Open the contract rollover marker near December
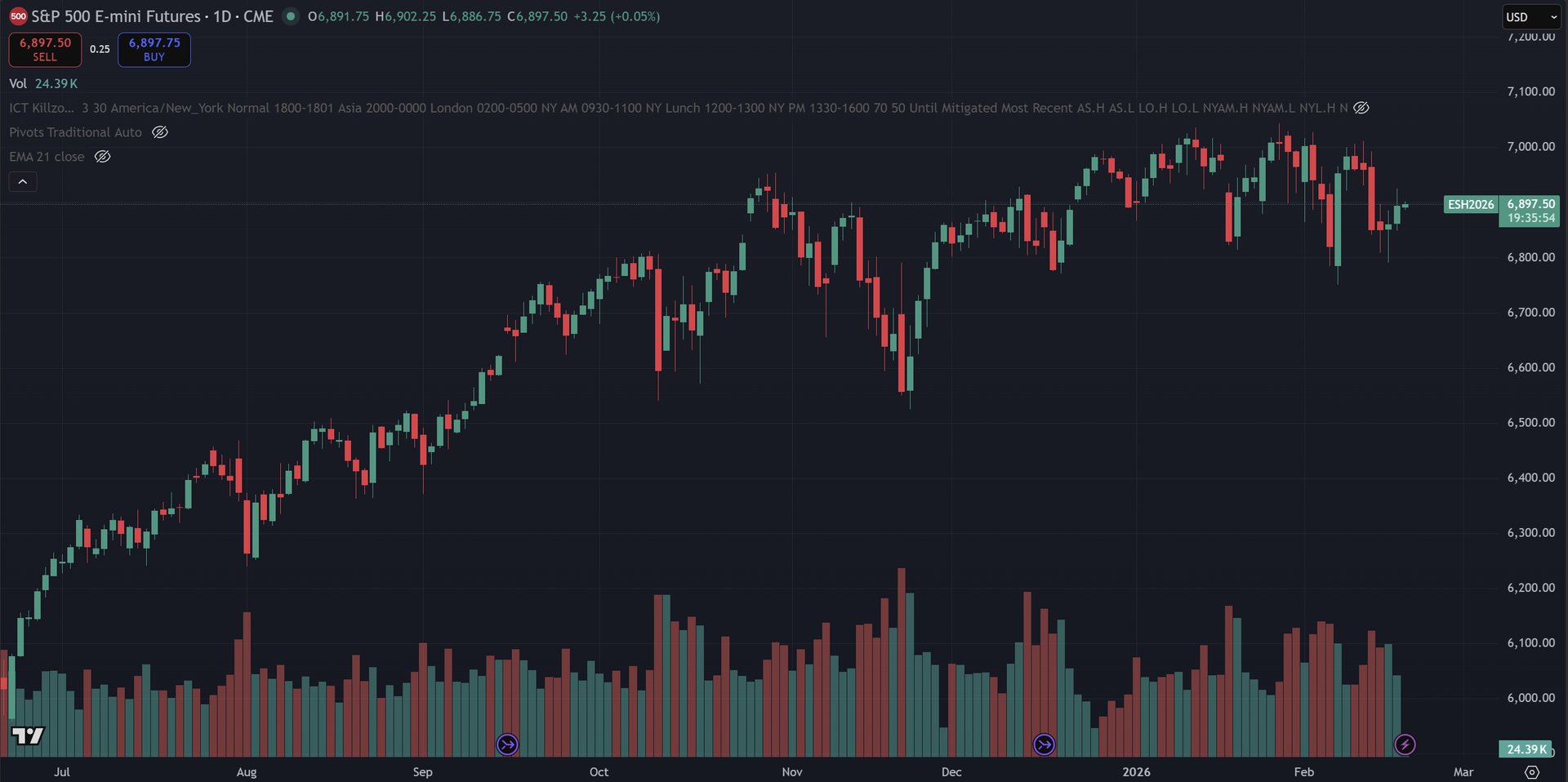 [x=1044, y=744]
